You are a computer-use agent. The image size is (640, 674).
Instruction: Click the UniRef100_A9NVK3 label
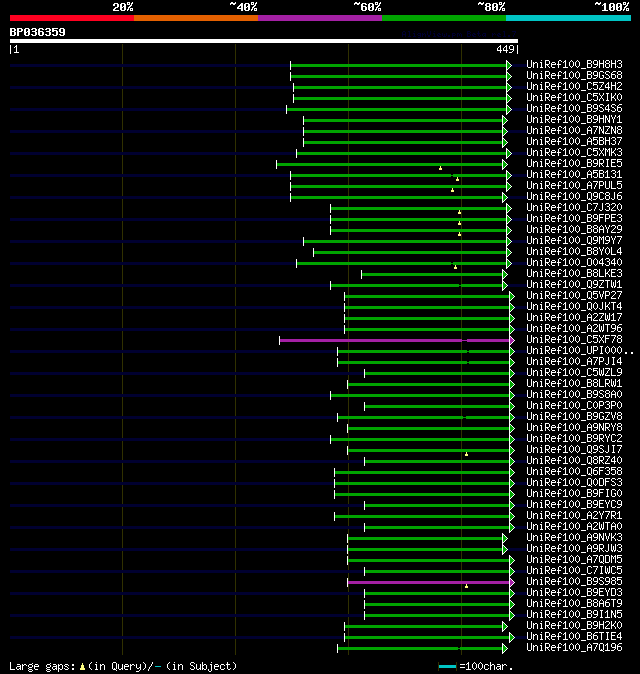coord(574,538)
